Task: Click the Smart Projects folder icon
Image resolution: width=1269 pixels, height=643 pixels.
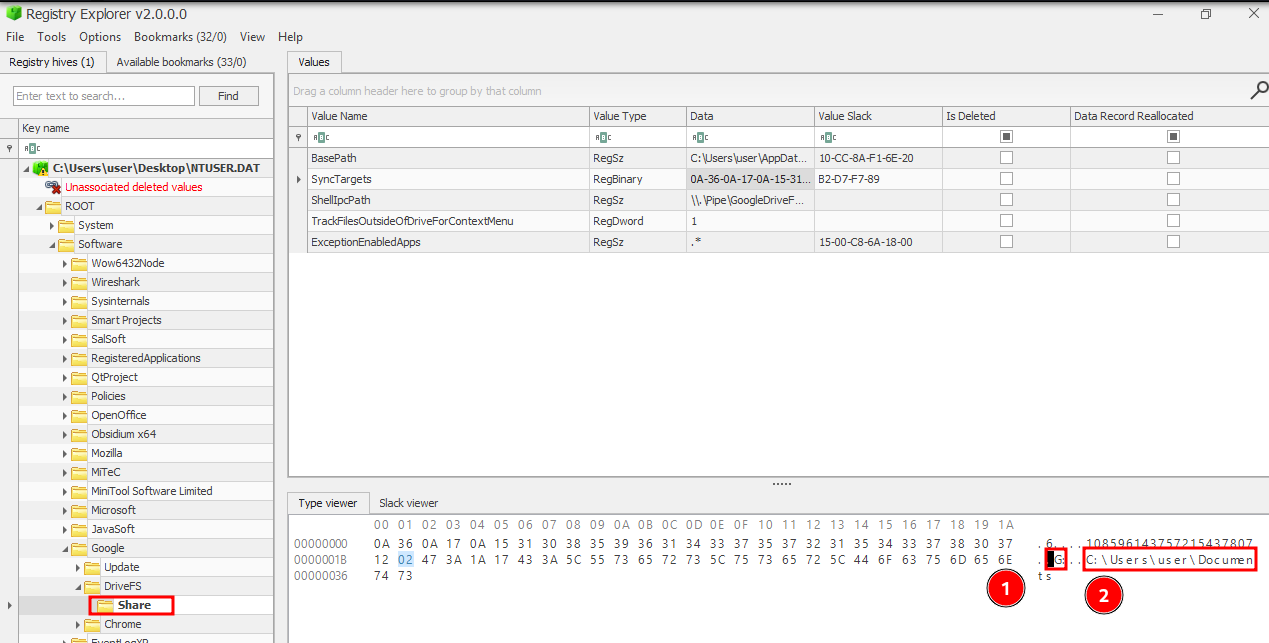Action: 80,320
